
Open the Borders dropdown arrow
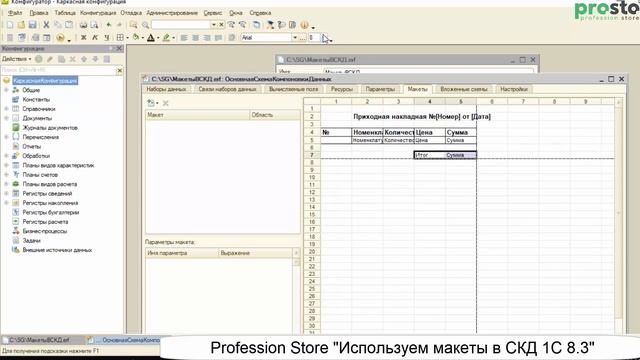coord(127,38)
